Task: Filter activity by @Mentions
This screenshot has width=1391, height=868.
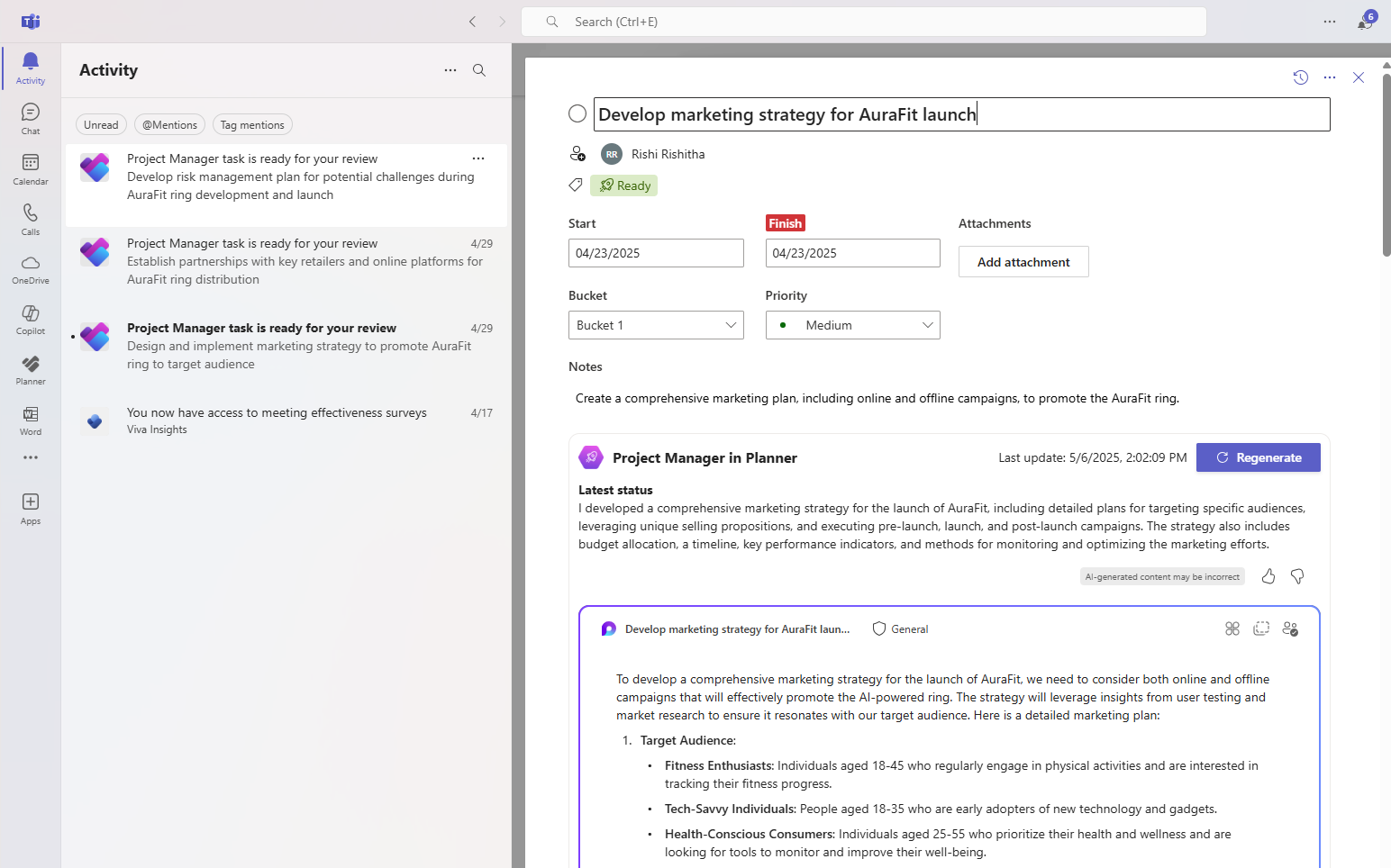Action: (168, 124)
